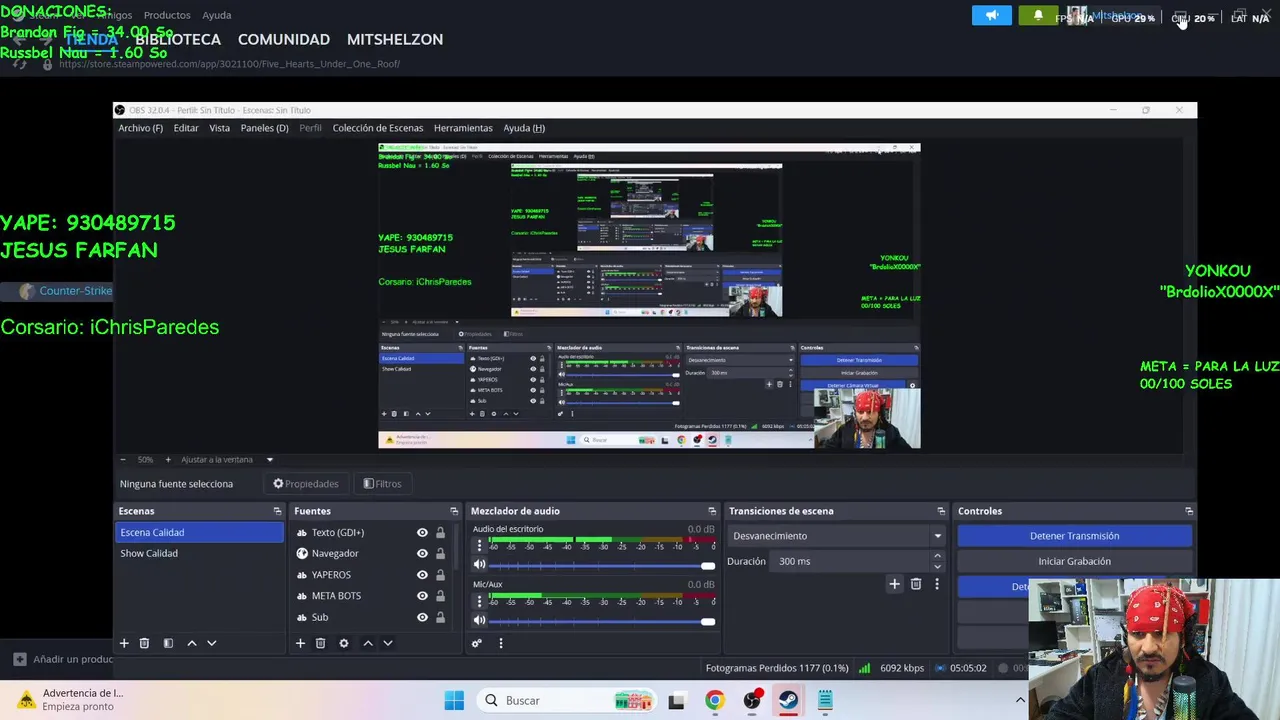Open transition properties three-dot icon
The height and width of the screenshot is (720, 1280).
click(x=937, y=584)
